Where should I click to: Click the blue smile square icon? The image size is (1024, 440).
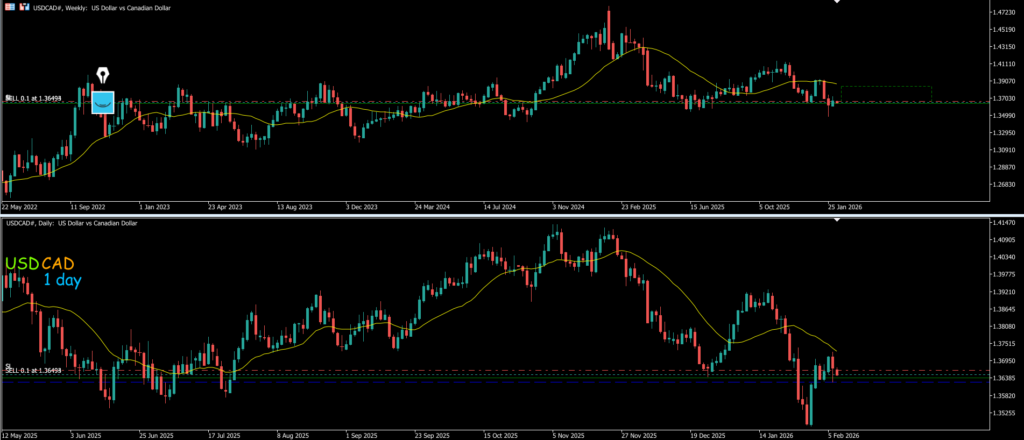pos(103,102)
